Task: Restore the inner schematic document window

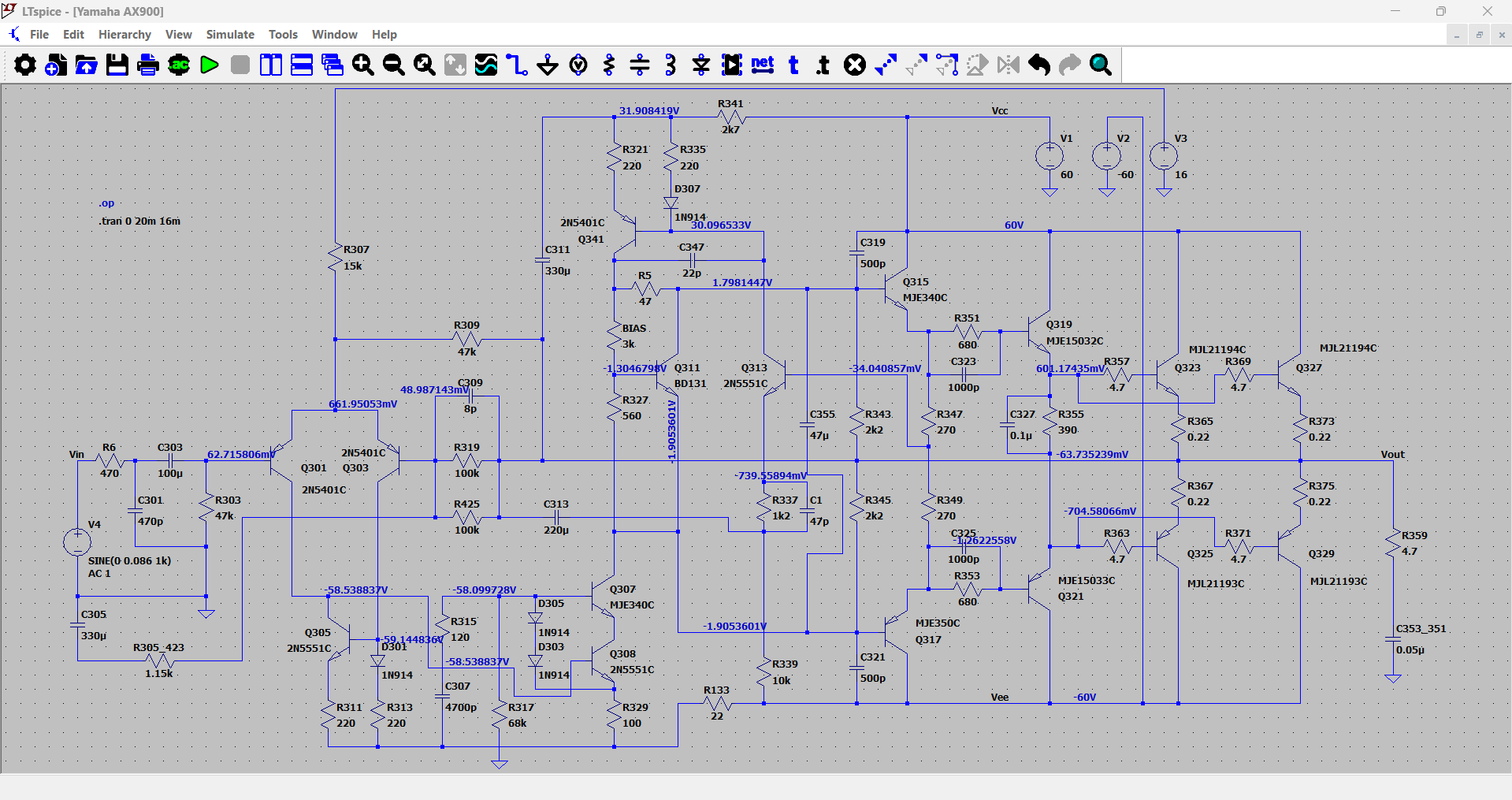Action: pos(1479,35)
